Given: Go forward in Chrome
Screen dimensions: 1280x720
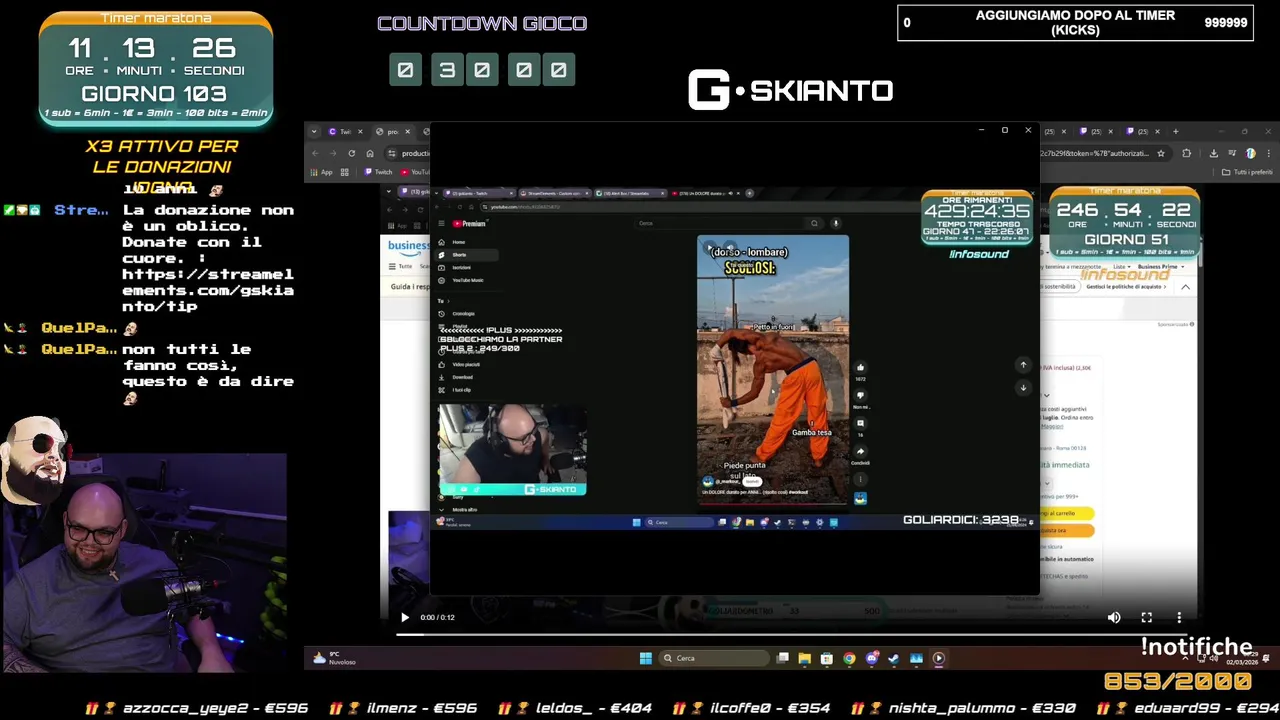Looking at the screenshot, I should pos(333,153).
